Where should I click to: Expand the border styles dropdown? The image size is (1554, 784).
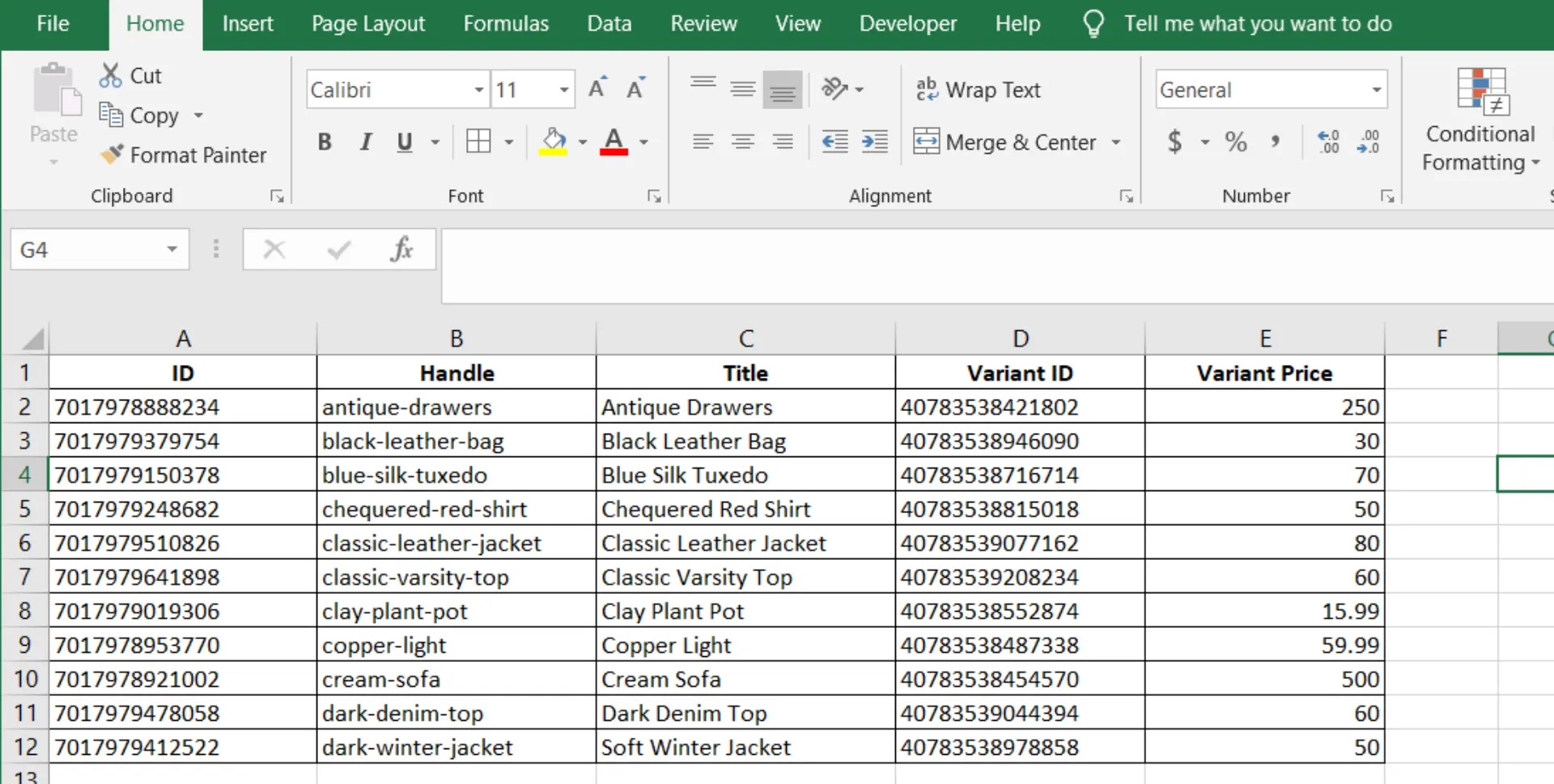pyautogui.click(x=509, y=142)
